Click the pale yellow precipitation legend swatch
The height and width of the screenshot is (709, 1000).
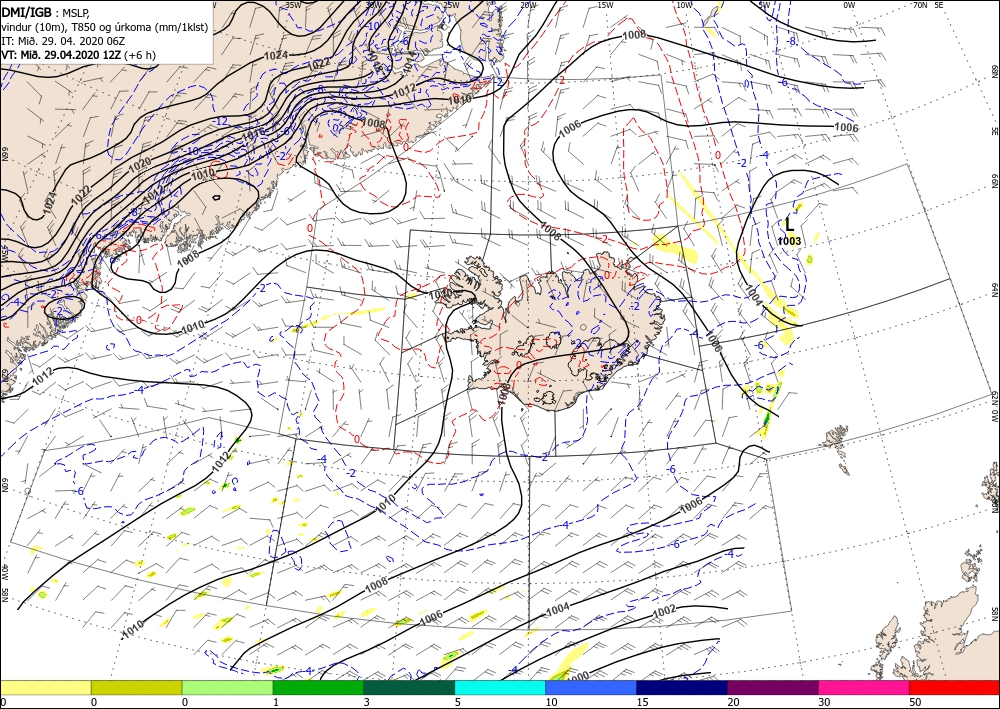pos(45,687)
